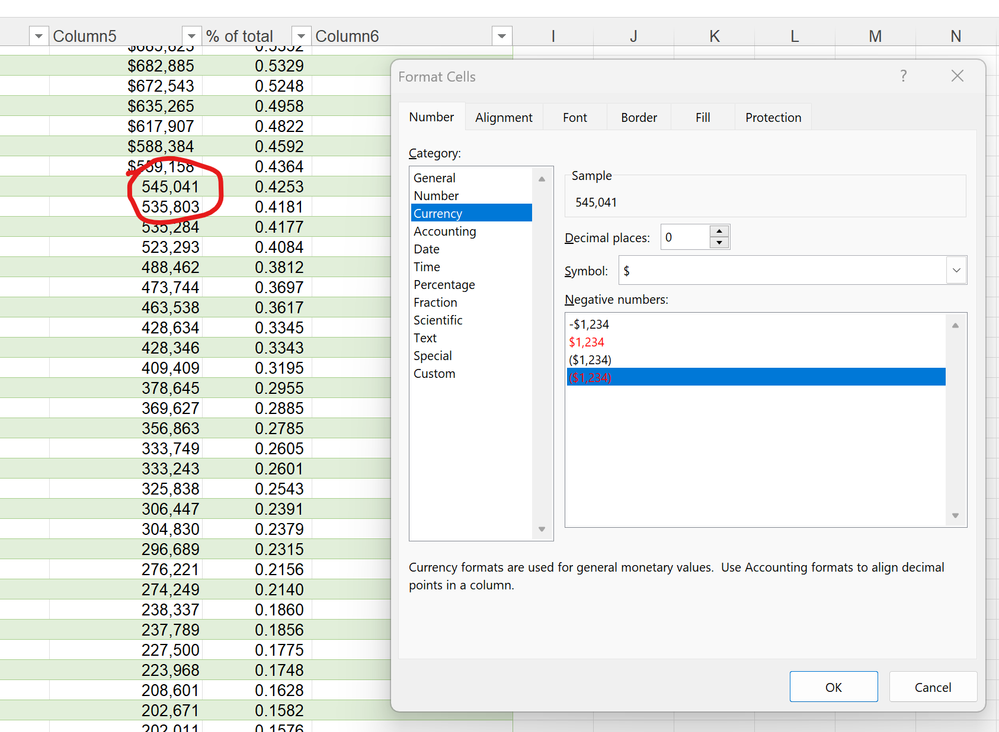This screenshot has height=732, width=999.
Task: Select Custom category
Action: [471, 374]
